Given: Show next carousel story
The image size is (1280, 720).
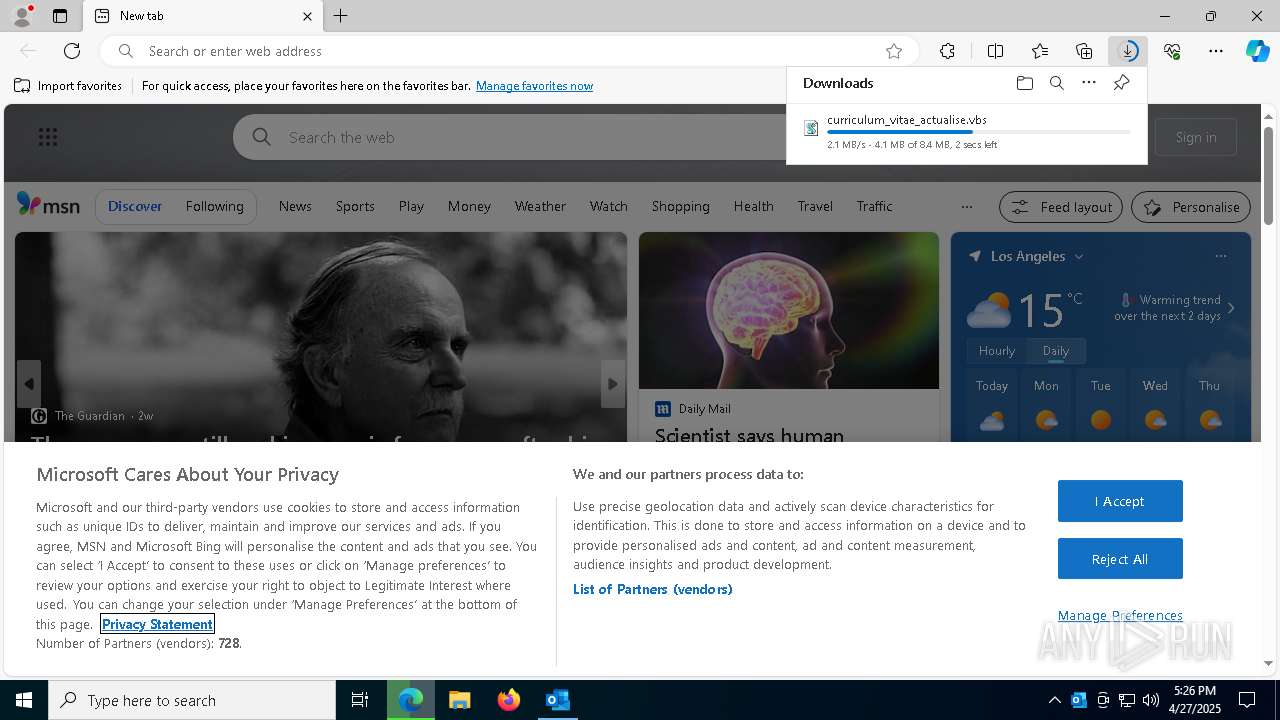Looking at the screenshot, I should pos(613,384).
